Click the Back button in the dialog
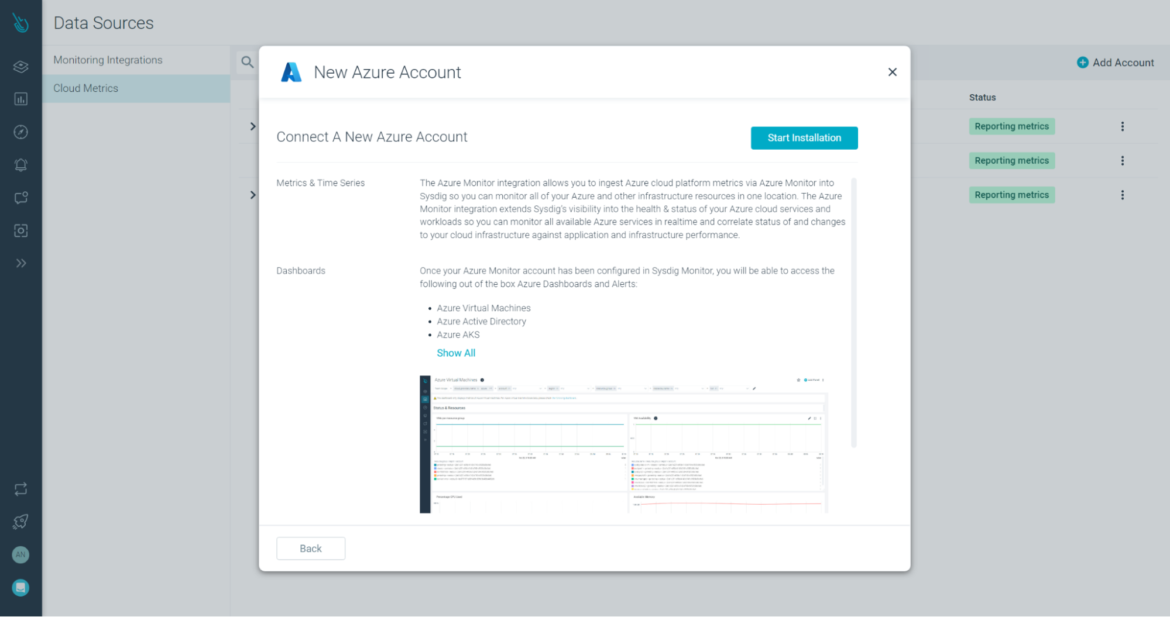 coord(310,548)
